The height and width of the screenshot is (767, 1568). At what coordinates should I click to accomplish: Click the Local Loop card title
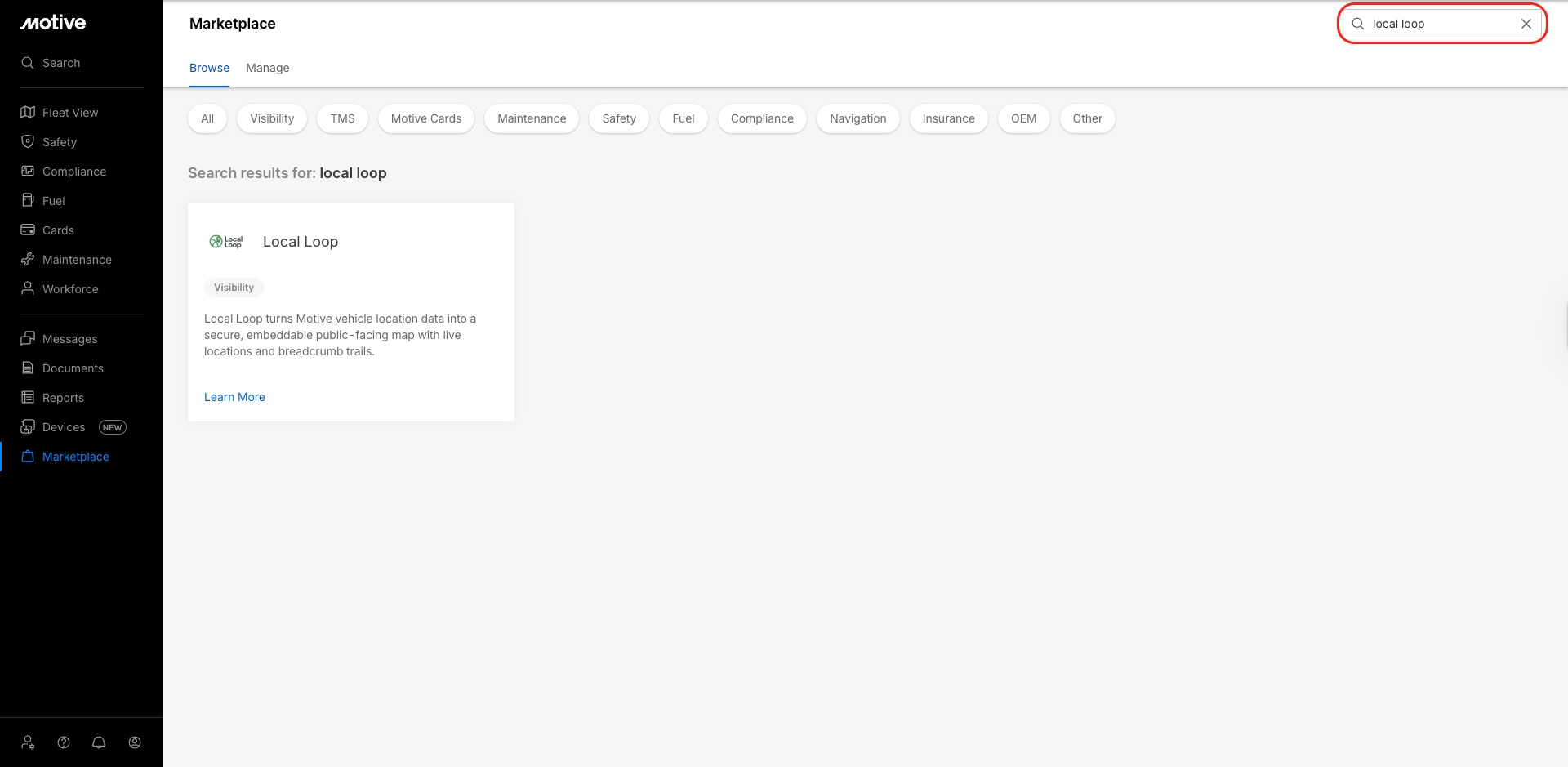301,242
